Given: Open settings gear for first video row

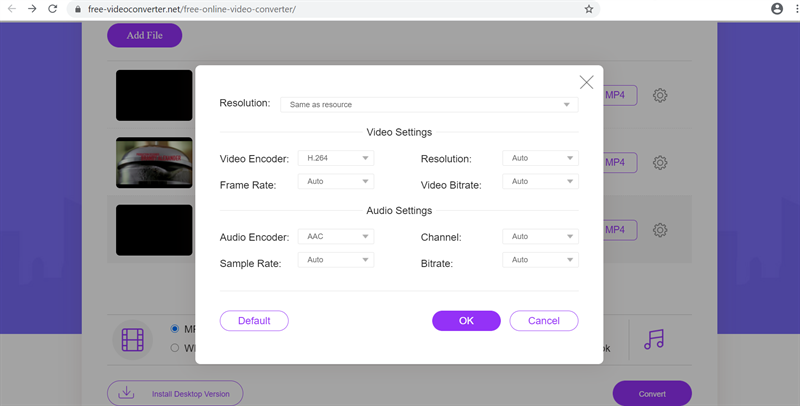Looking at the screenshot, I should (x=660, y=95).
